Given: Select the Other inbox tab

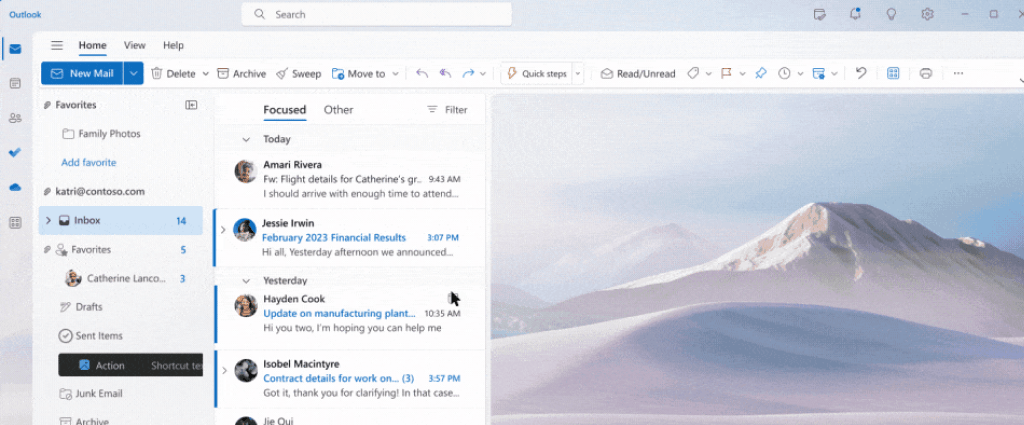Looking at the screenshot, I should pyautogui.click(x=338, y=110).
